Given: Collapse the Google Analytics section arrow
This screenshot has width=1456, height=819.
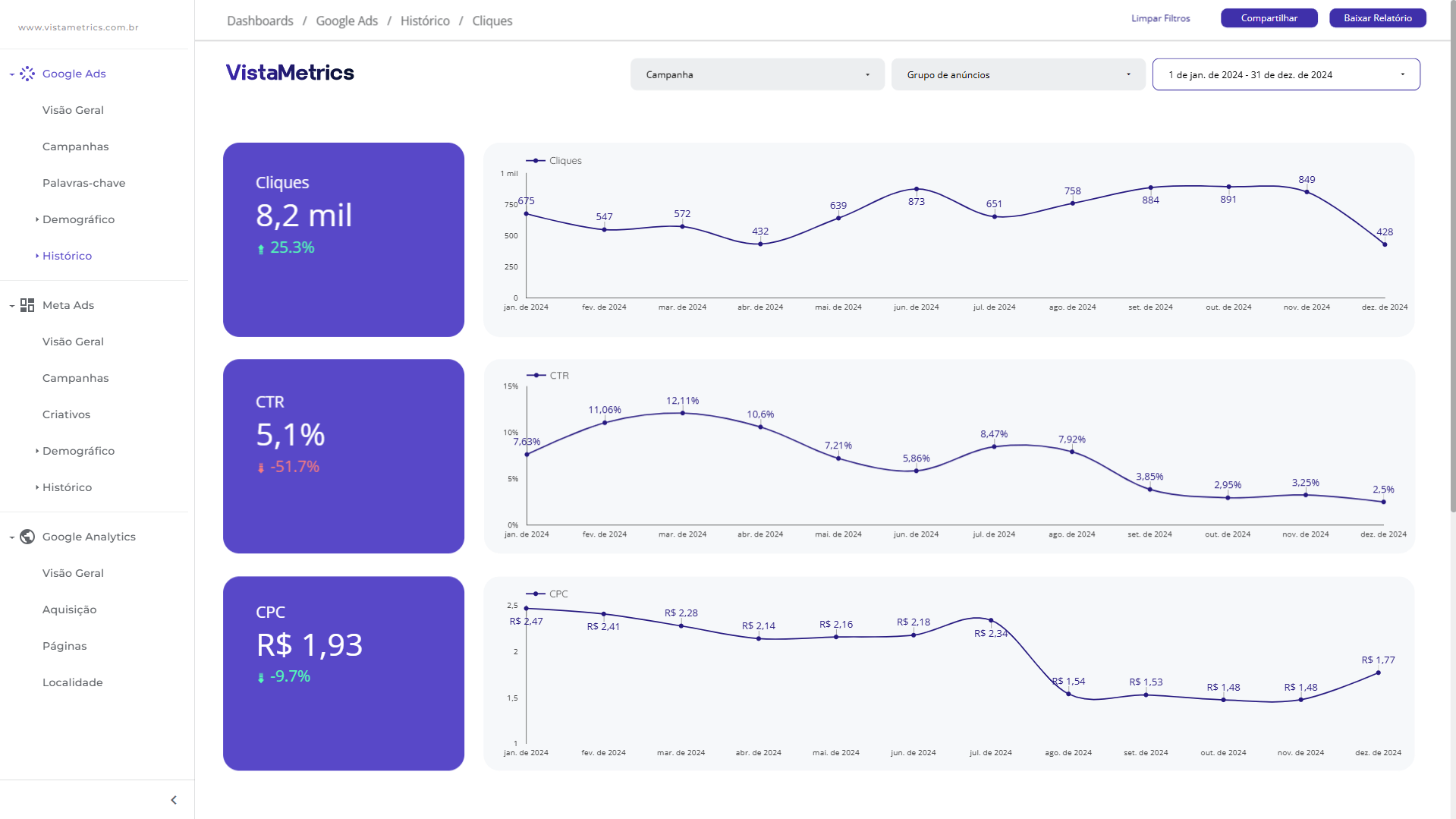Looking at the screenshot, I should point(12,537).
